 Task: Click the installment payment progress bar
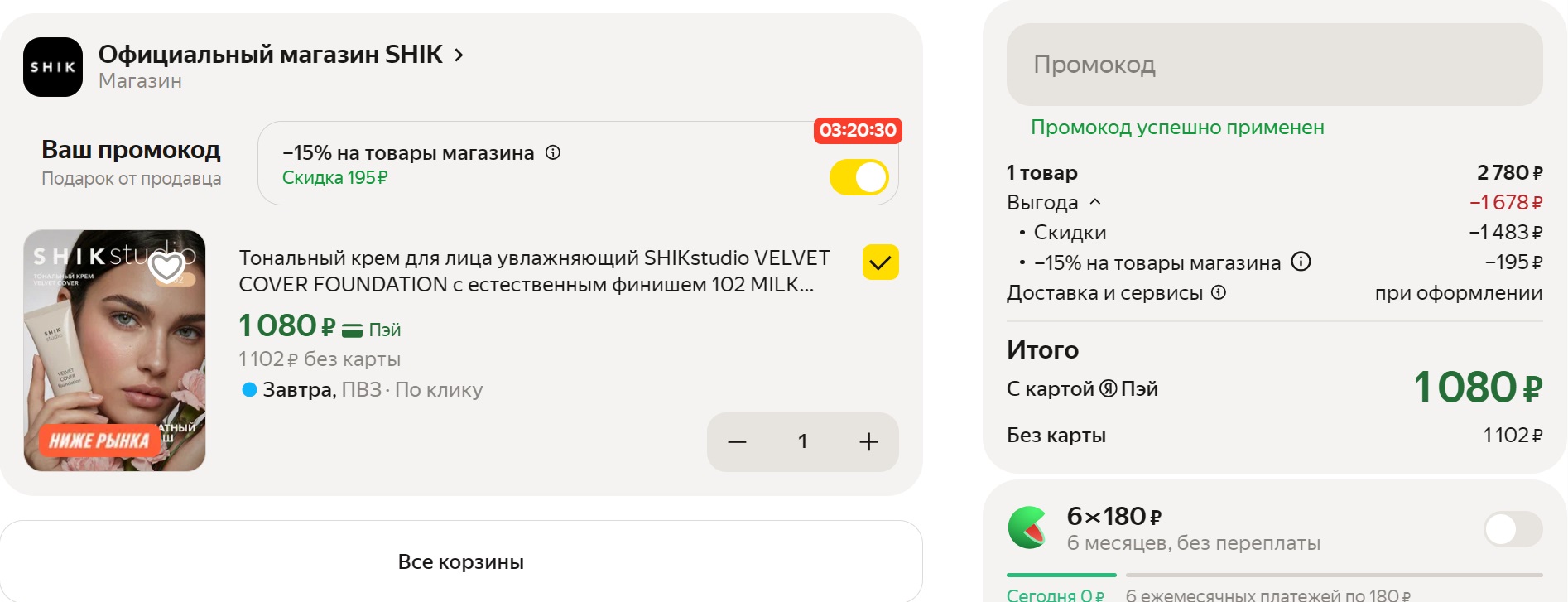[1273, 575]
